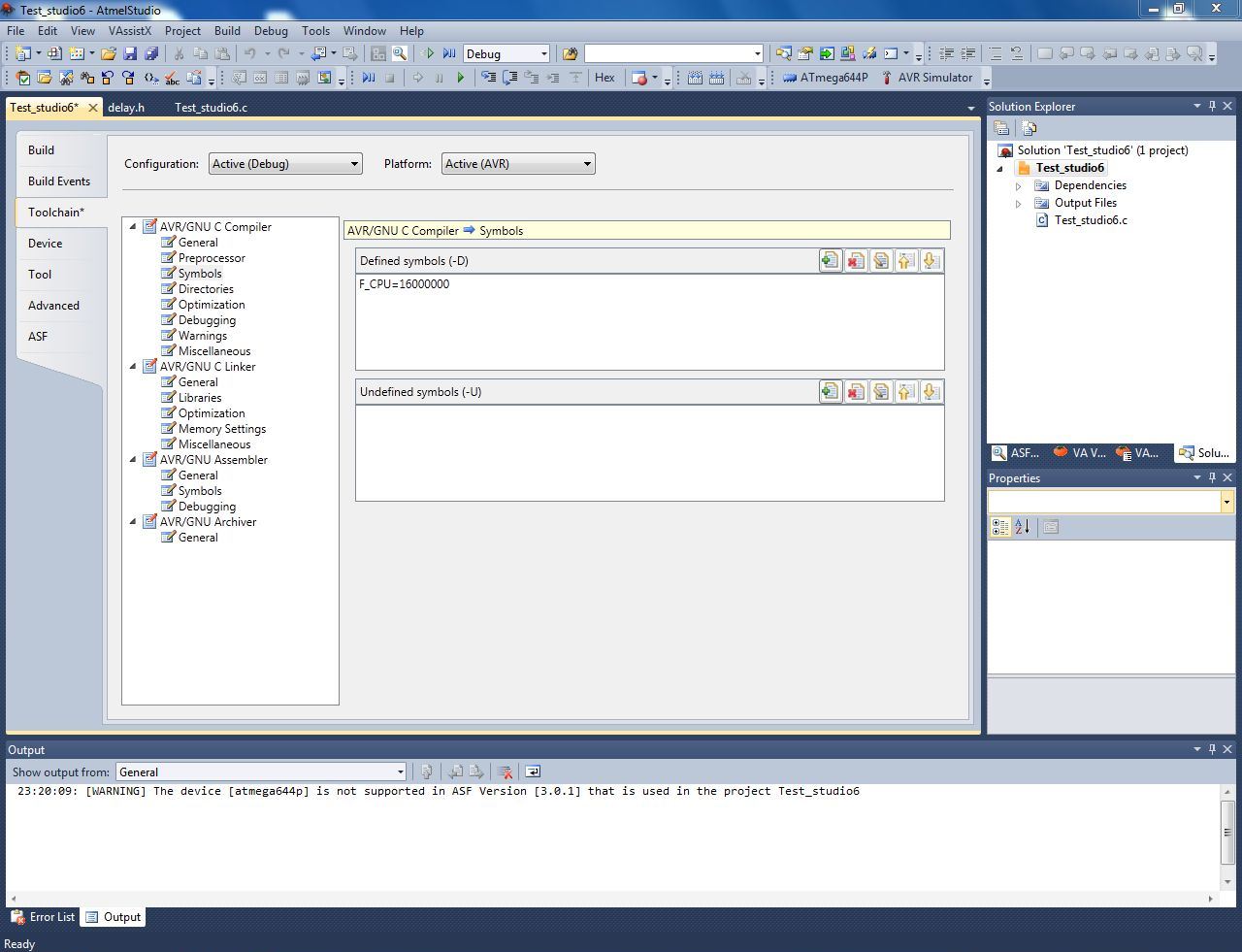
Task: Clear all text in the Output window
Action: click(x=505, y=771)
